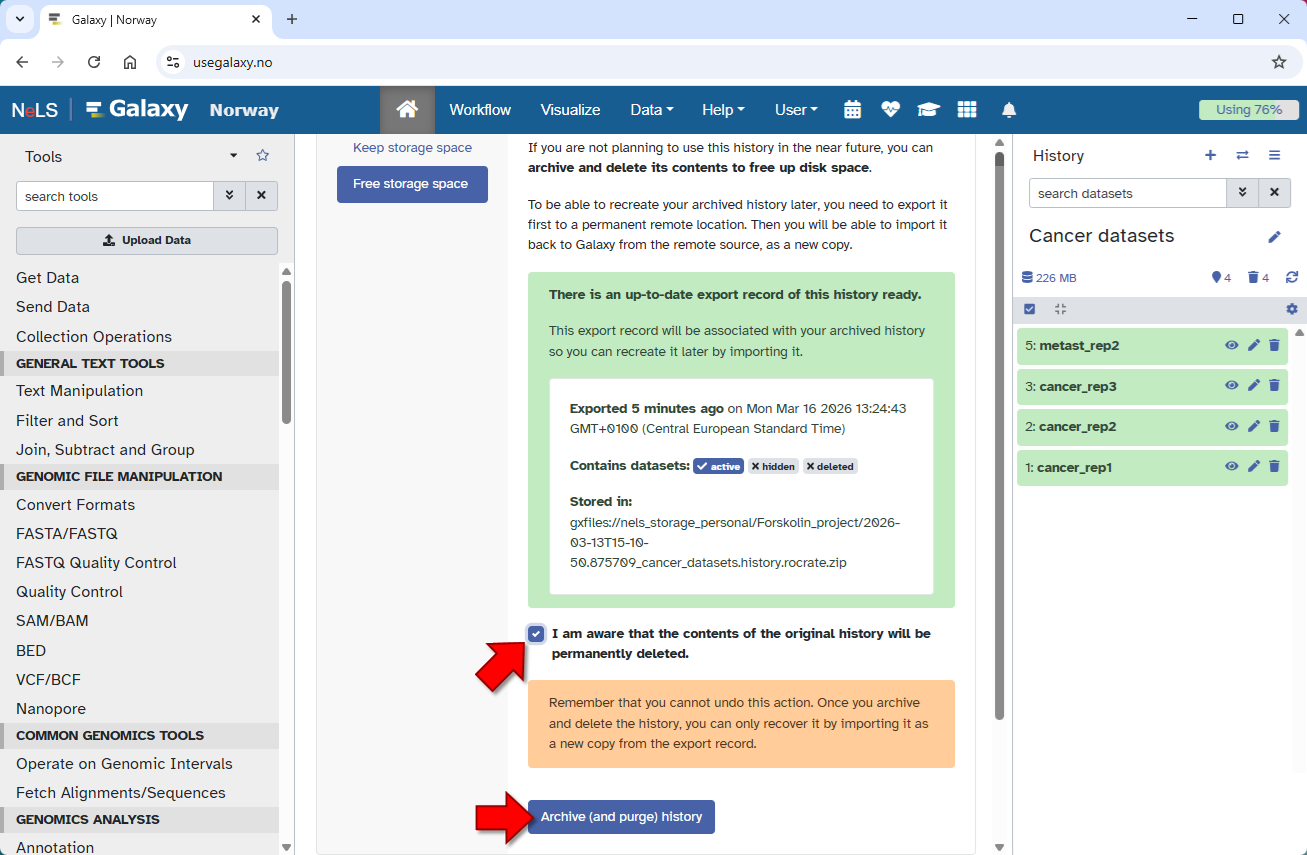1307x855 pixels.
Task: Toggle select-all datasets checkbox in history
Action: pos(1030,309)
